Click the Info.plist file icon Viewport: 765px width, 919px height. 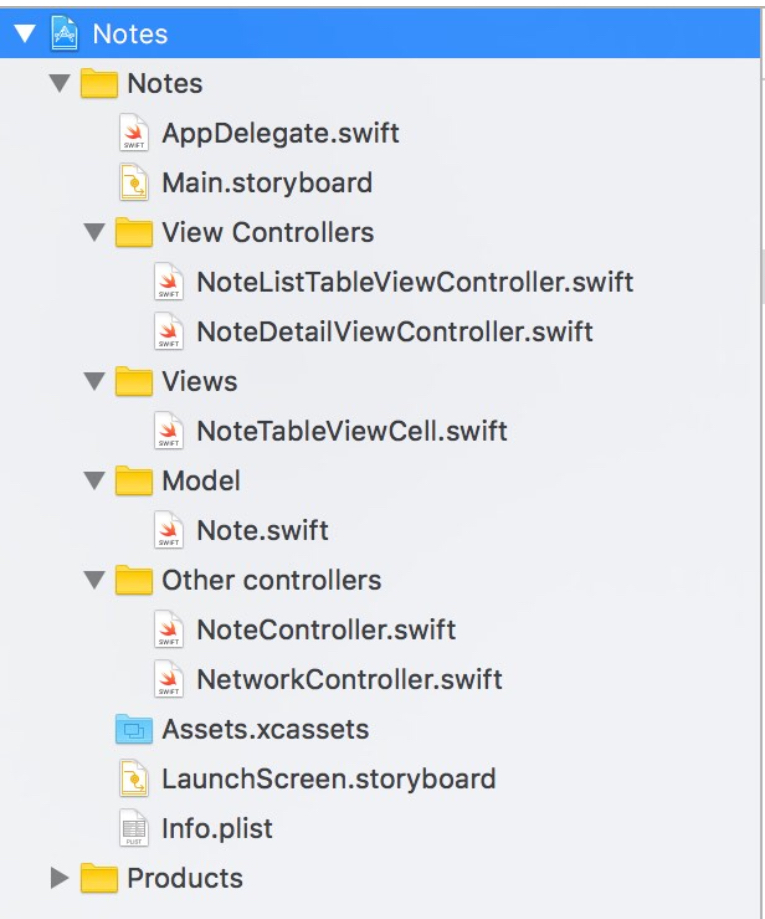[134, 828]
